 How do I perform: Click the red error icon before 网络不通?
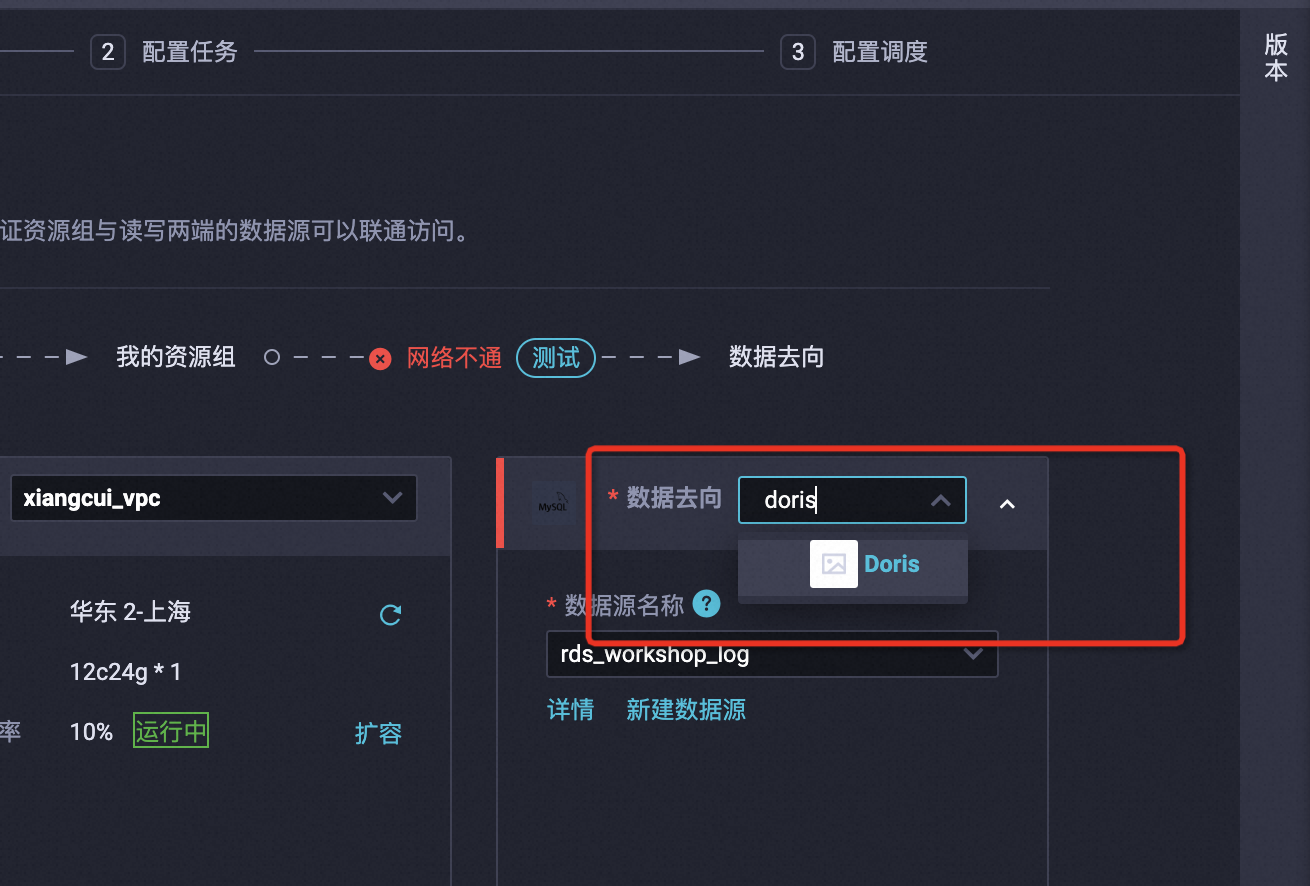point(380,359)
